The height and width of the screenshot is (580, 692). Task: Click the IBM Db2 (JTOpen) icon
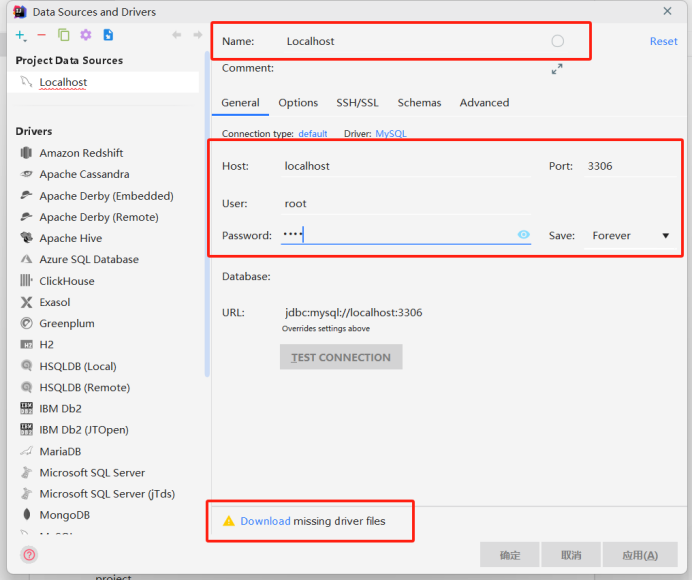pos(26,429)
